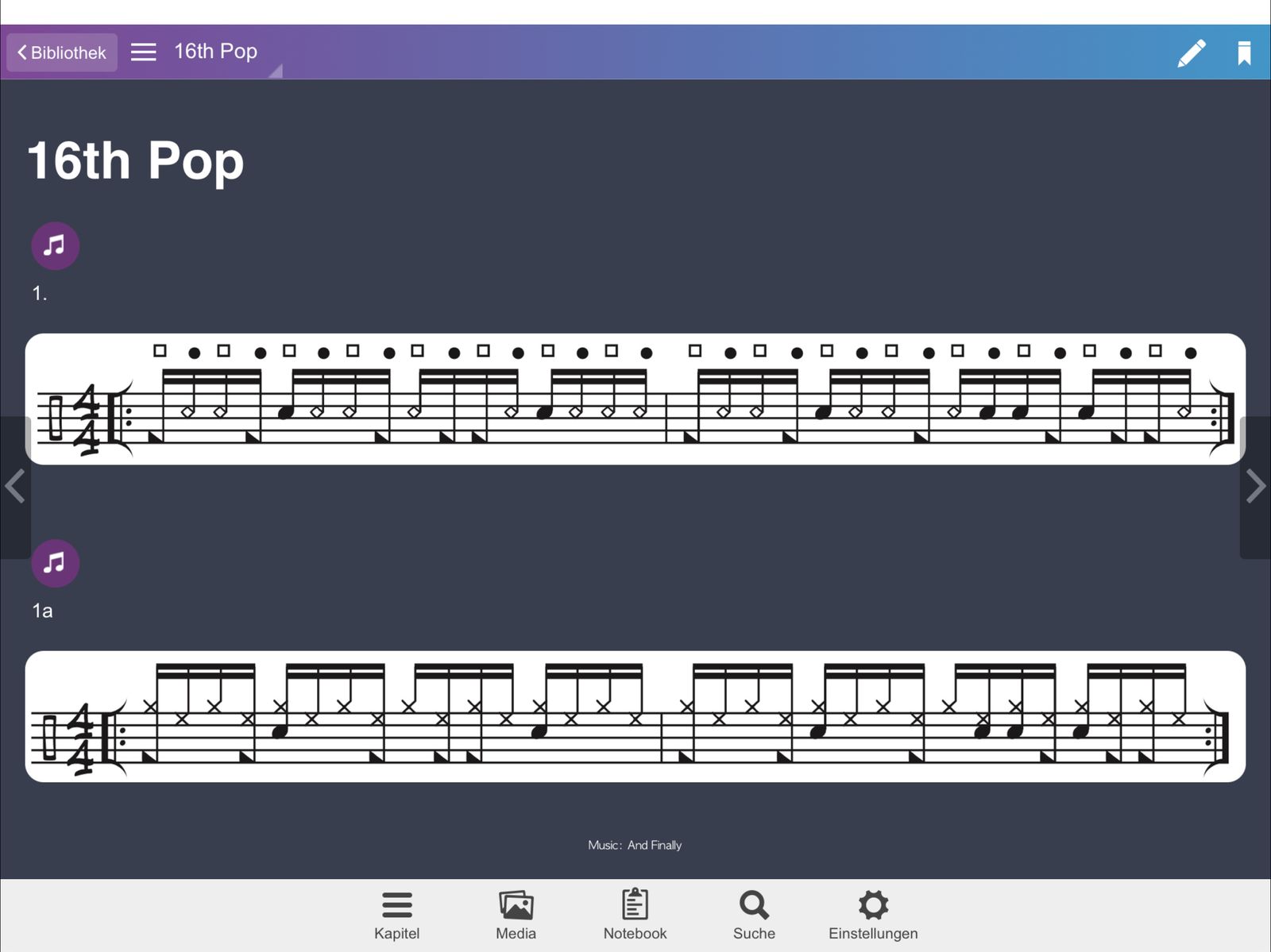Play audio for exercise 1a music note

click(x=55, y=563)
